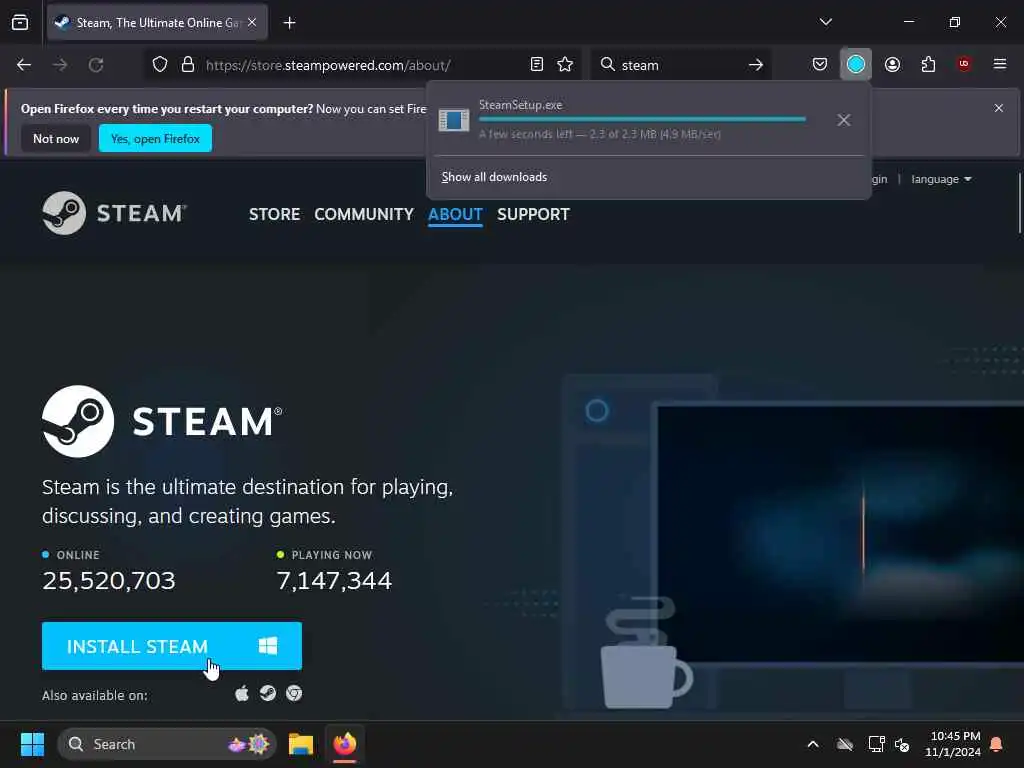Open File Explorer from taskbar
This screenshot has width=1024, height=768.
pos(301,744)
